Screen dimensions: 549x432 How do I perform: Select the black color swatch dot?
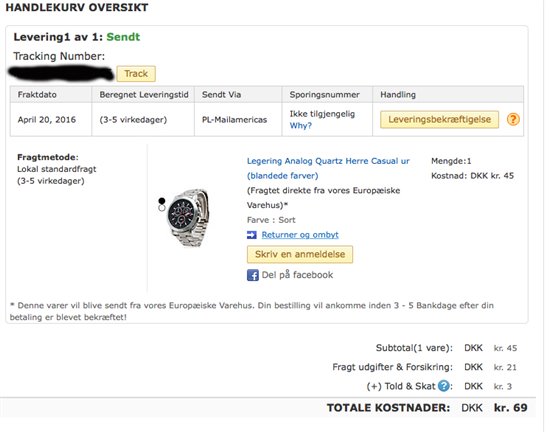click(x=161, y=201)
